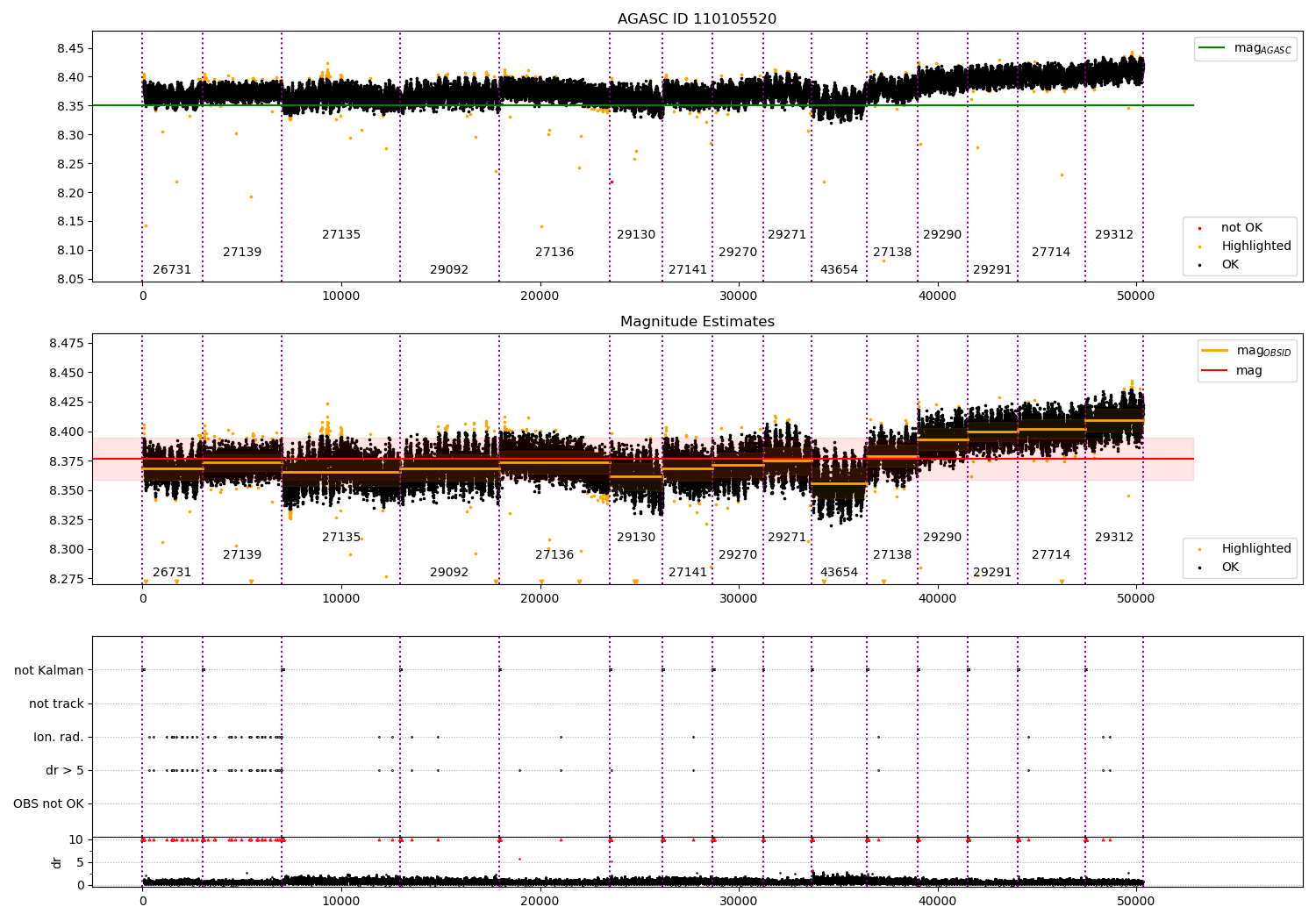Click OBSID label 29271 in top plot
Viewport: 1316px width, 921px height.
(x=787, y=234)
